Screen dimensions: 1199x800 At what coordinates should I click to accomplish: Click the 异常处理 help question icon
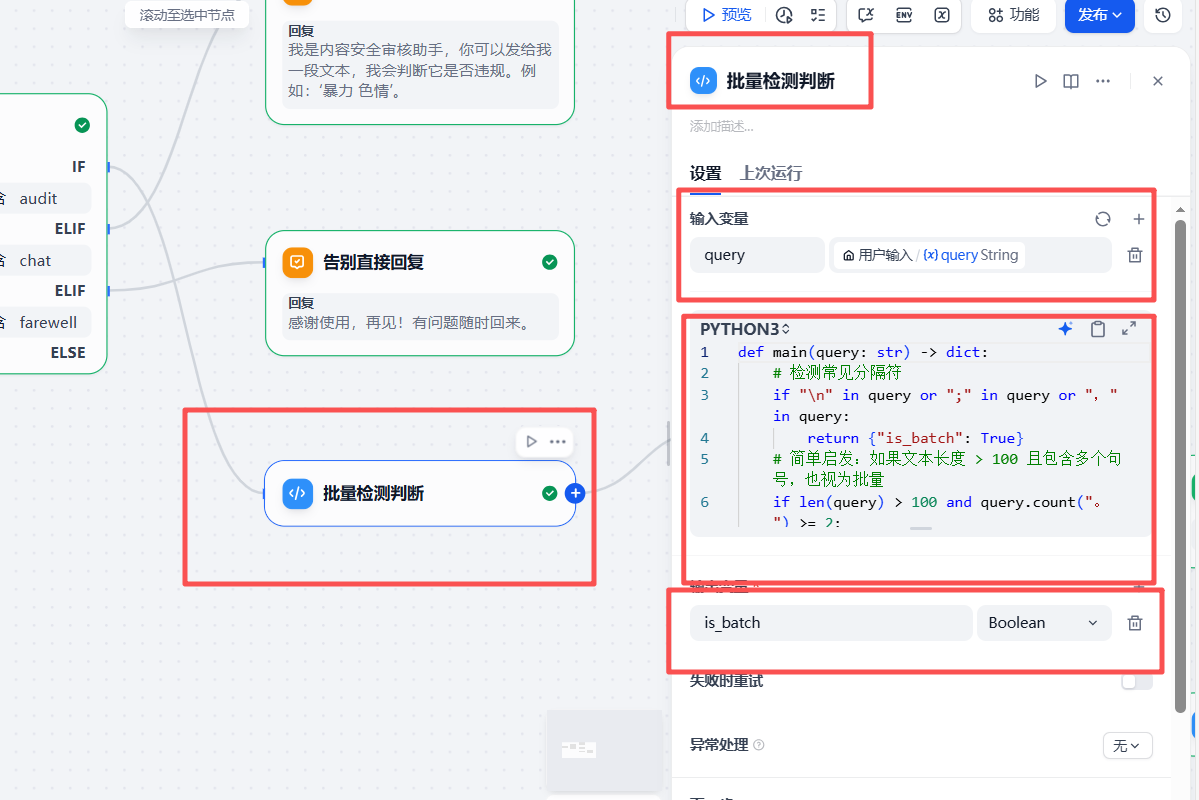(759, 745)
